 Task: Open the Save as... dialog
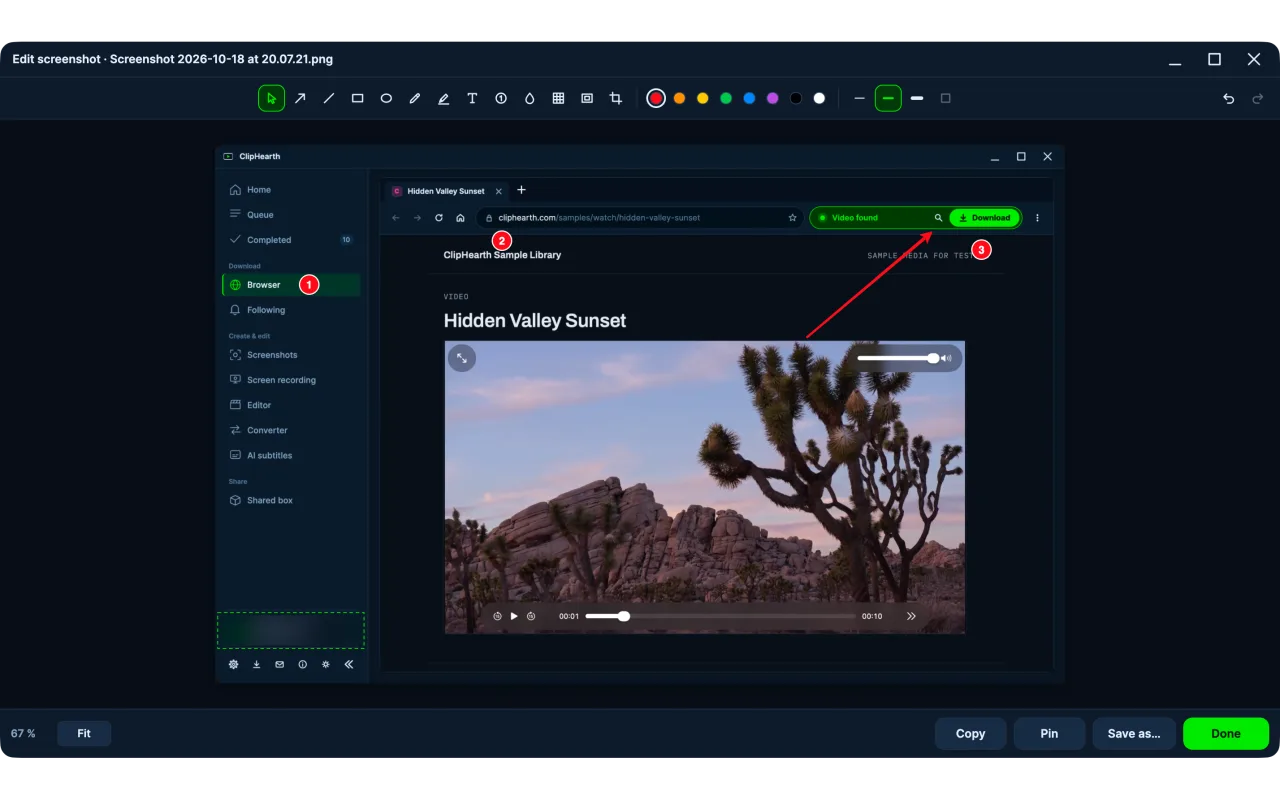point(1134,733)
